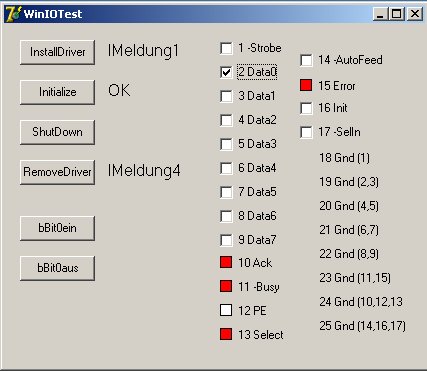Click the lMeldung4 status label
The height and width of the screenshot is (371, 427).
pos(144,171)
